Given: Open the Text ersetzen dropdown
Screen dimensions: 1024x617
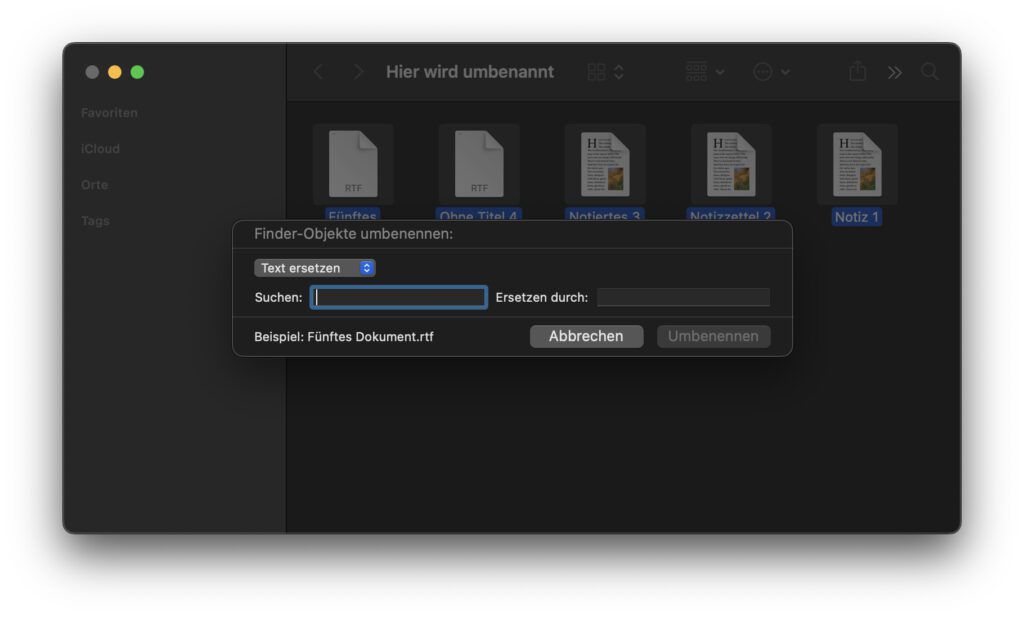Looking at the screenshot, I should (315, 268).
